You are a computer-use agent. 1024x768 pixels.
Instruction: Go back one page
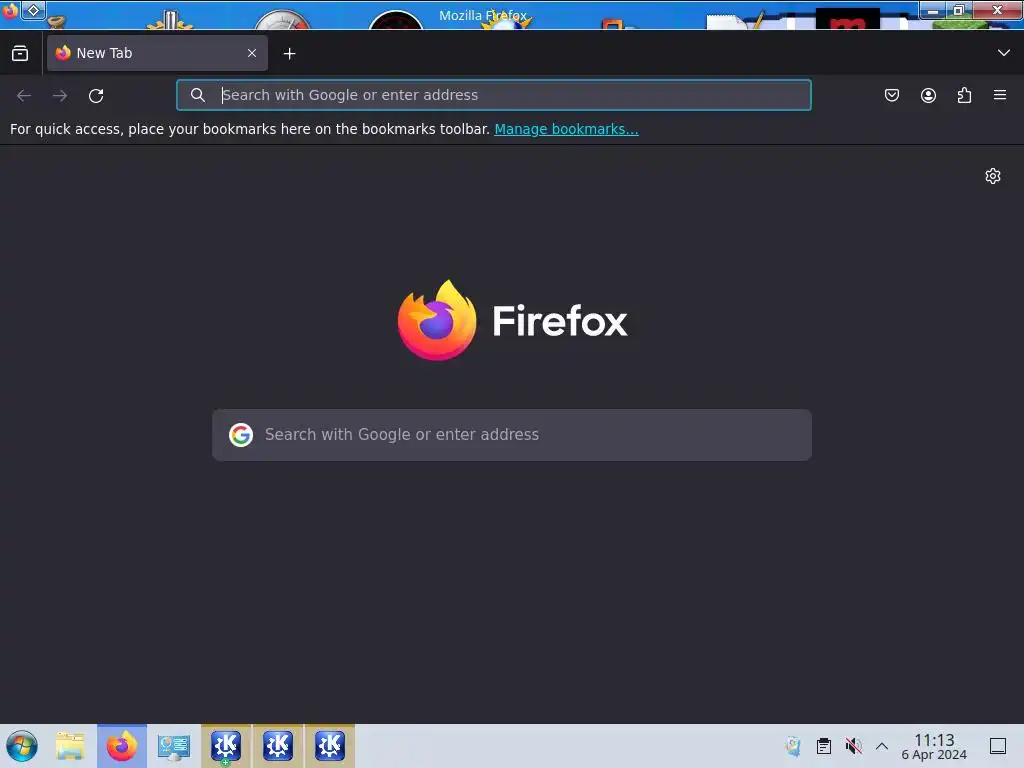click(24, 95)
